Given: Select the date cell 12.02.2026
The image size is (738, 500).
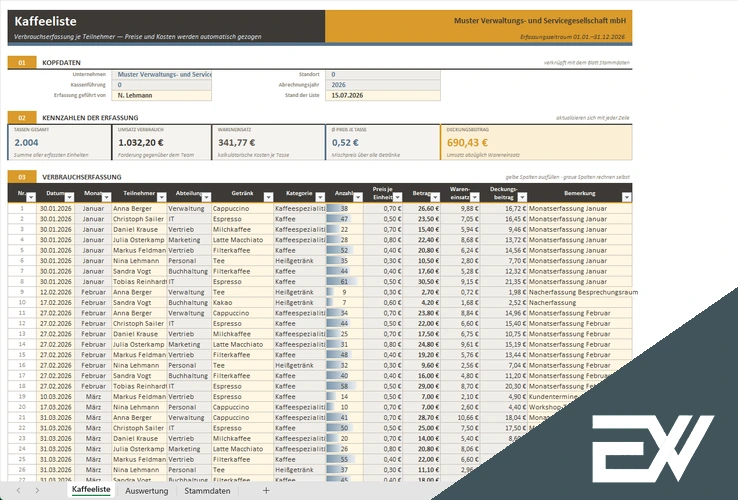Looking at the screenshot, I should coord(56,292).
